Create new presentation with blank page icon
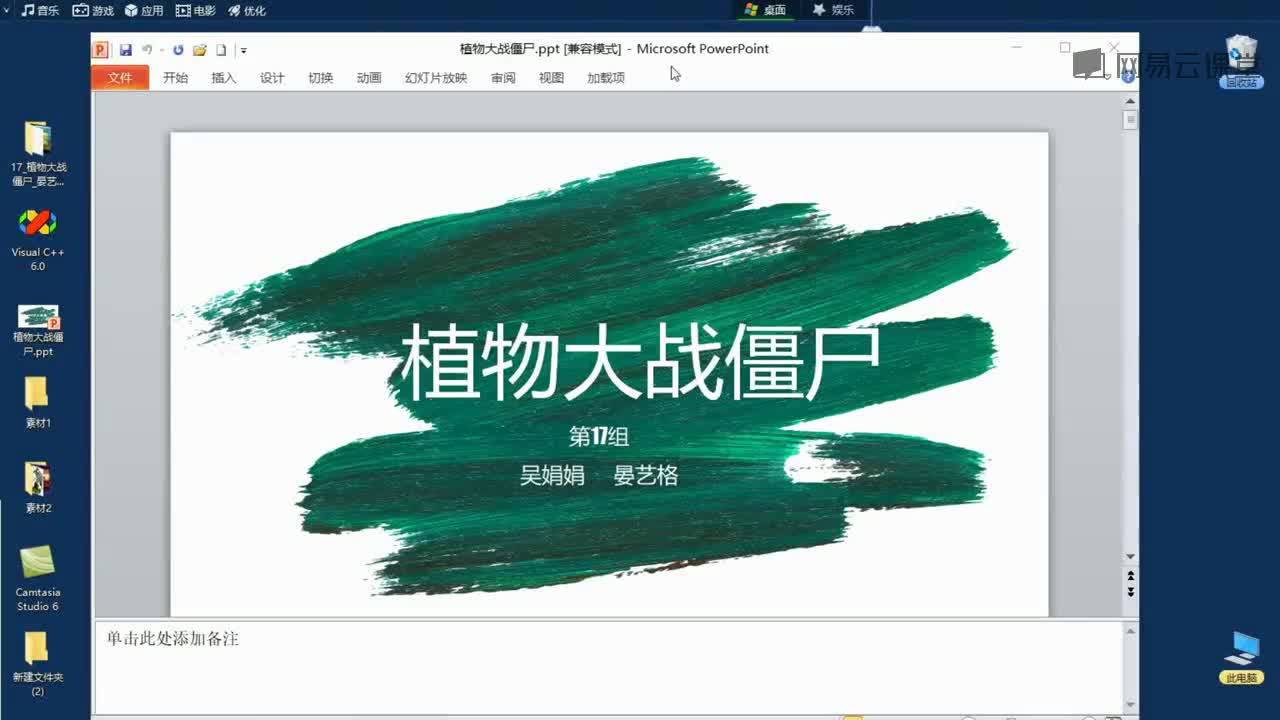Screen dimensions: 1280x720 click(x=221, y=50)
